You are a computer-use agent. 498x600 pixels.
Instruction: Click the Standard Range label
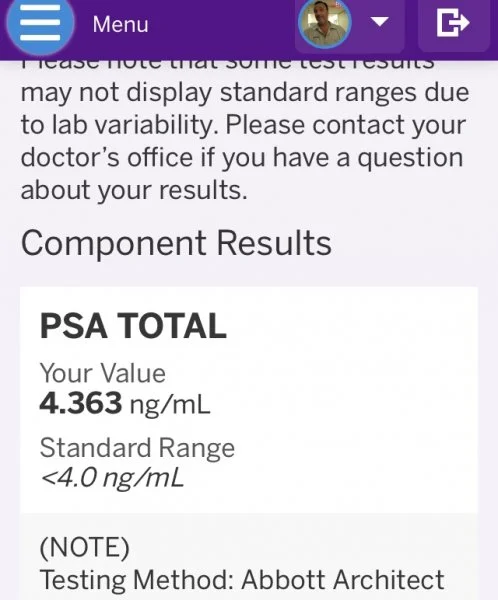pos(137,448)
